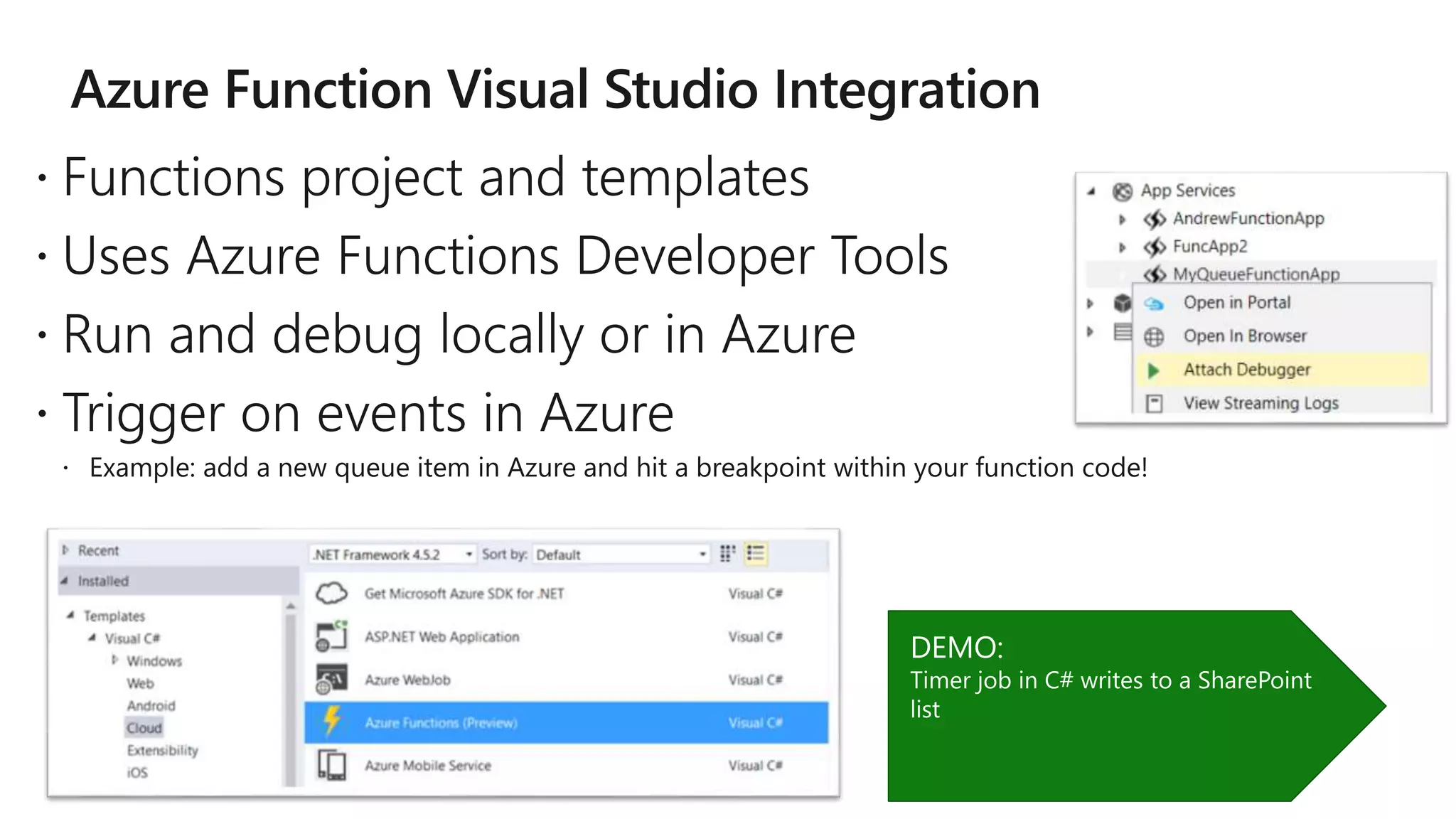Switch to list view icon
The width and height of the screenshot is (1456, 819).
pos(755,554)
